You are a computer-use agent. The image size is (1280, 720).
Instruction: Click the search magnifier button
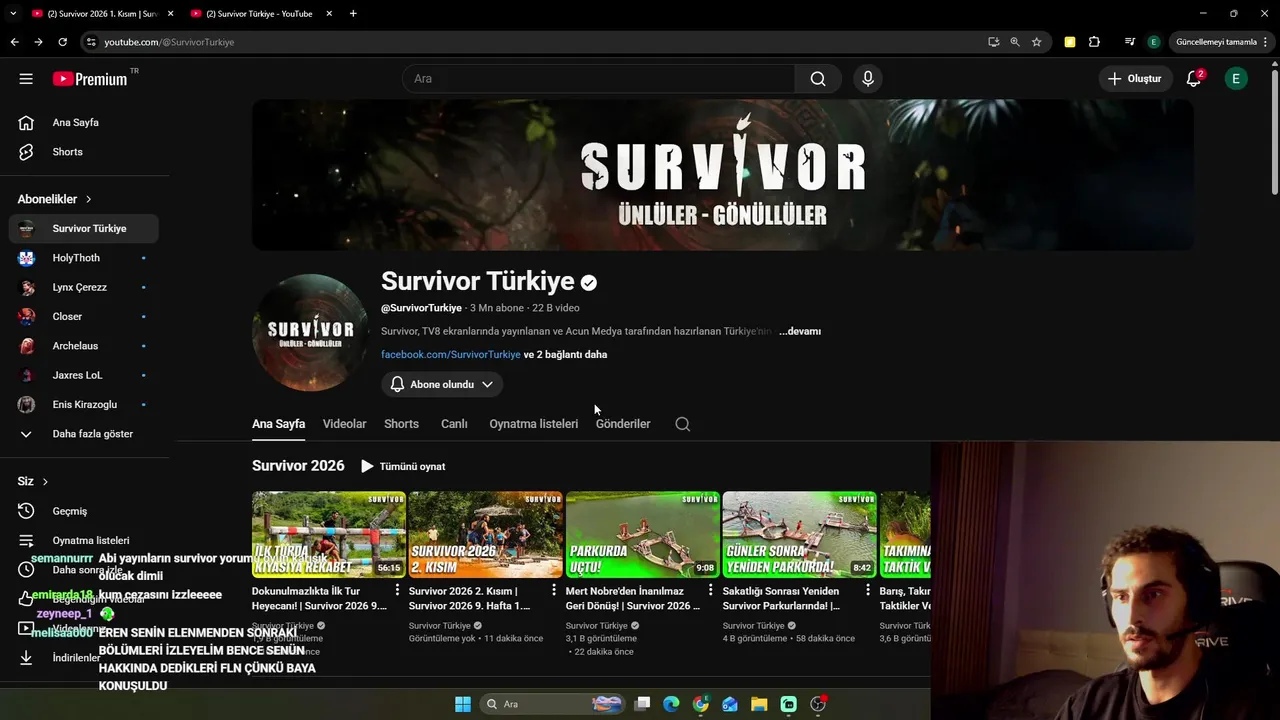click(818, 79)
